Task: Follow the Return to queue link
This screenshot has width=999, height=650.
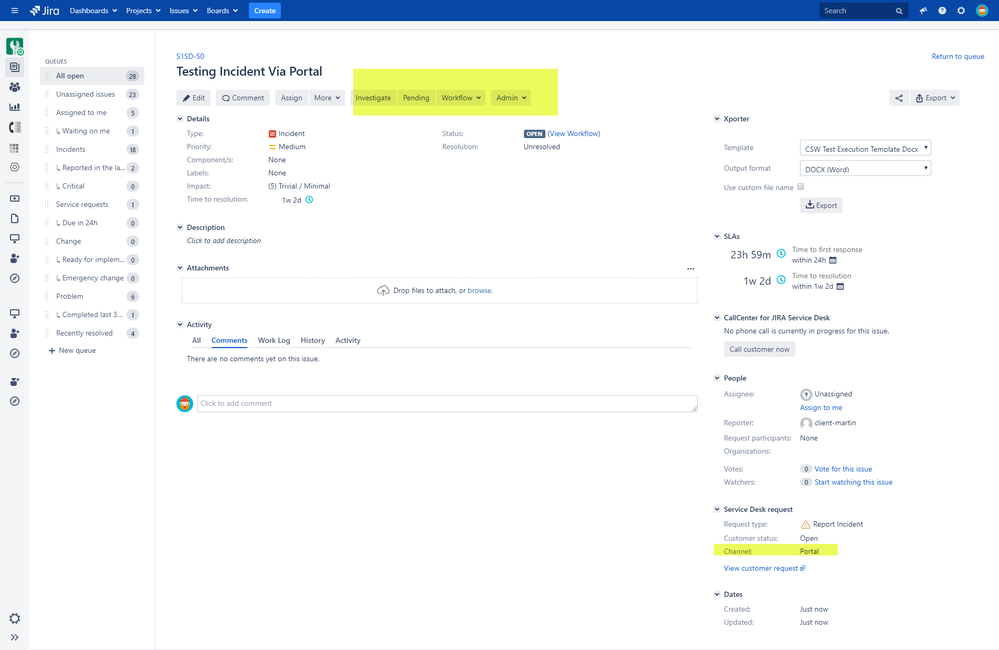Action: [958, 57]
